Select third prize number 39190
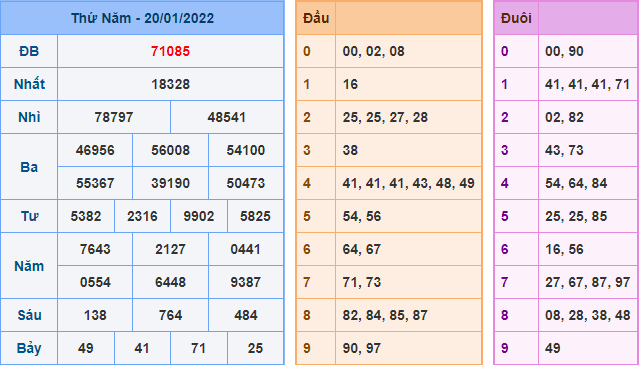Viewport: 640px width, 365px height. pyautogui.click(x=170, y=183)
